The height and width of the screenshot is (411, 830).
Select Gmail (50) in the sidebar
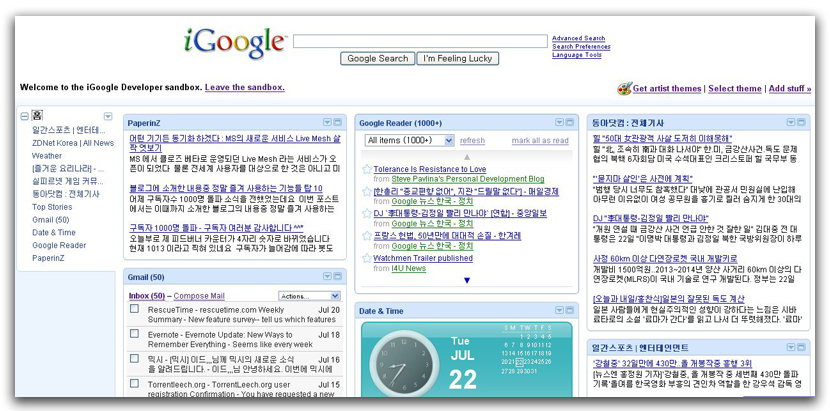click(x=50, y=220)
